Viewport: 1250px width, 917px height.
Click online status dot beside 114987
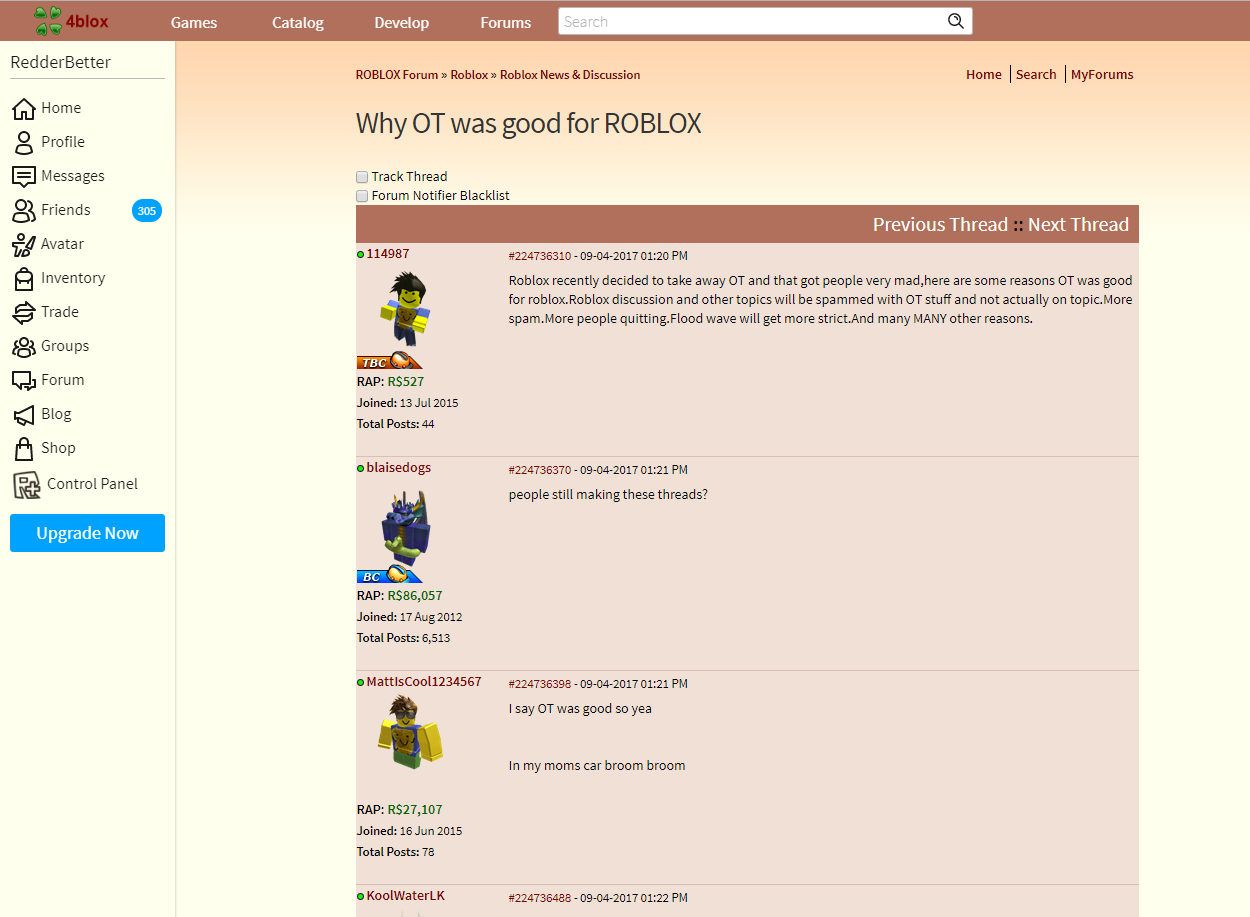point(361,254)
